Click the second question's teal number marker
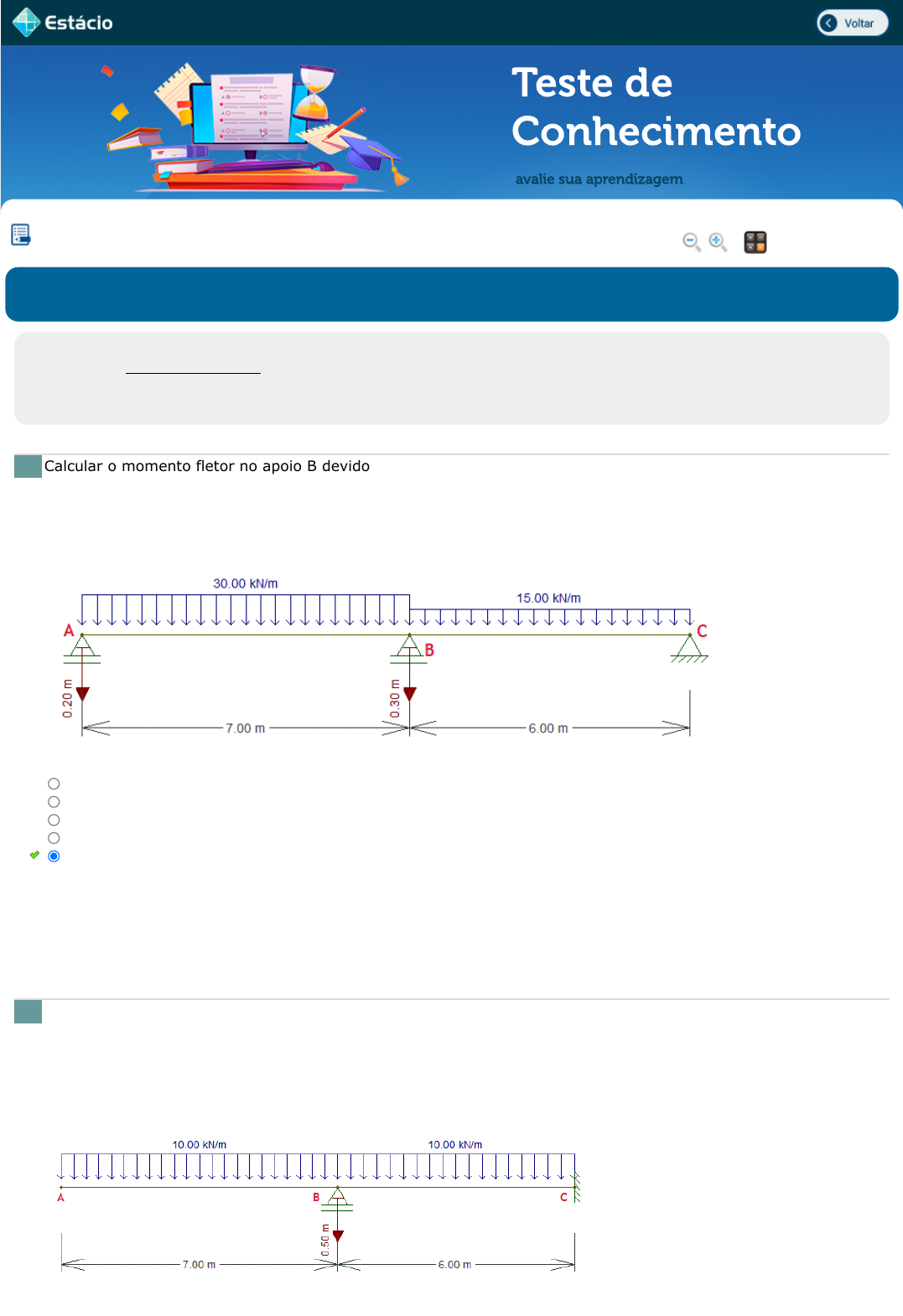This screenshot has width=903, height=1316. tap(28, 1012)
